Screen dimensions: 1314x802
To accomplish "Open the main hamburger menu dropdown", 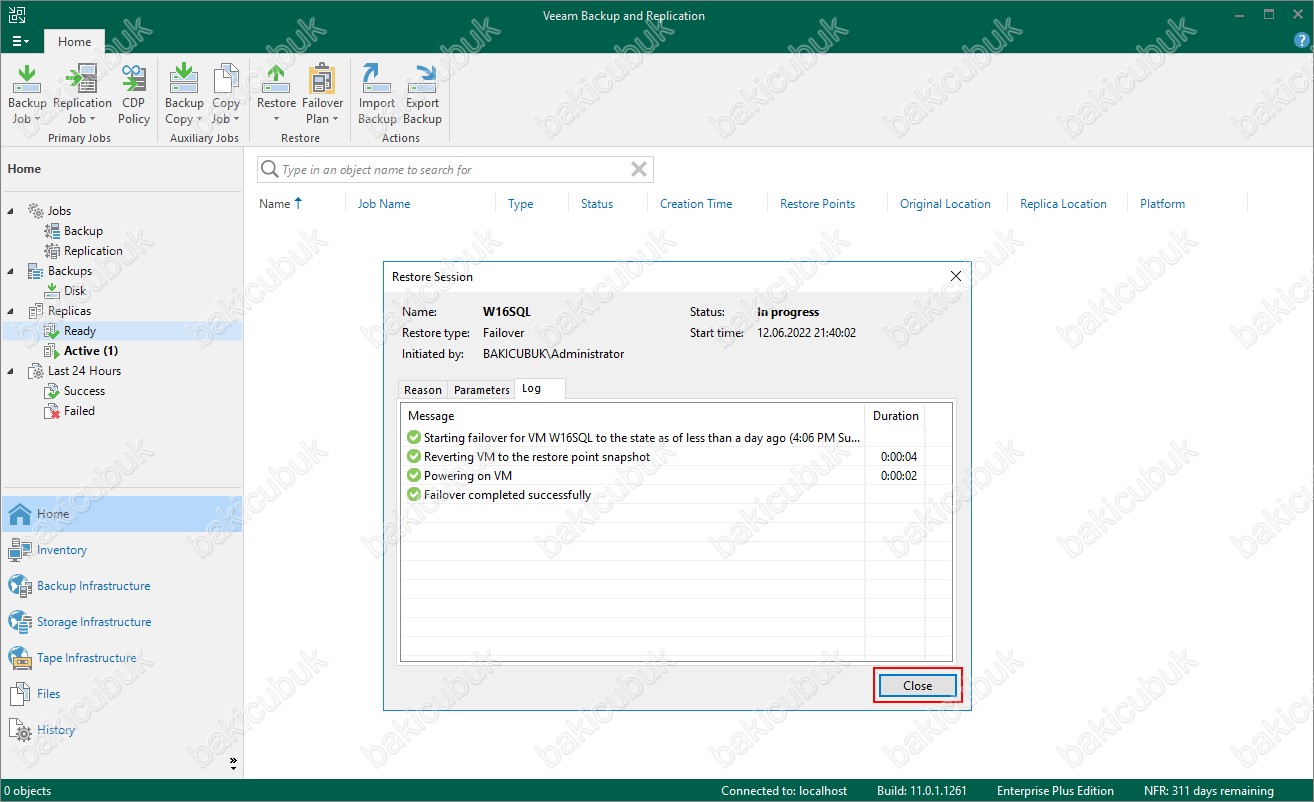I will pyautogui.click(x=20, y=41).
